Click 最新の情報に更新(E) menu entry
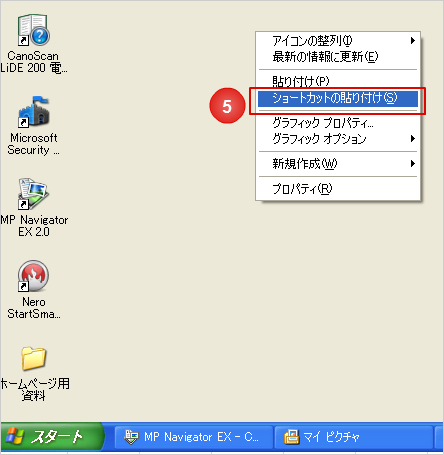The width and height of the screenshot is (444, 455). [338, 57]
